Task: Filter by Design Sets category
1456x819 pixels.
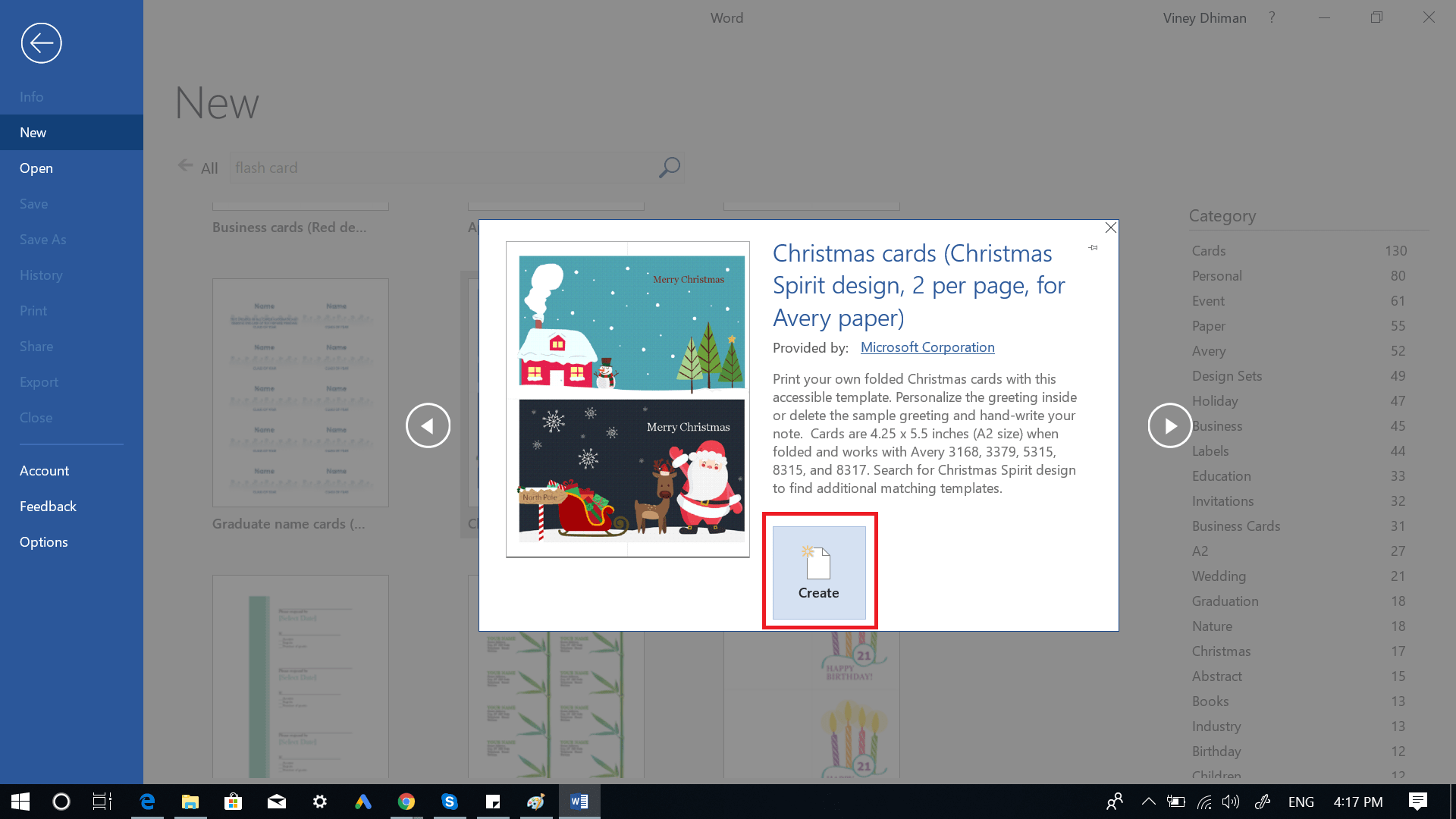Action: click(x=1299, y=376)
